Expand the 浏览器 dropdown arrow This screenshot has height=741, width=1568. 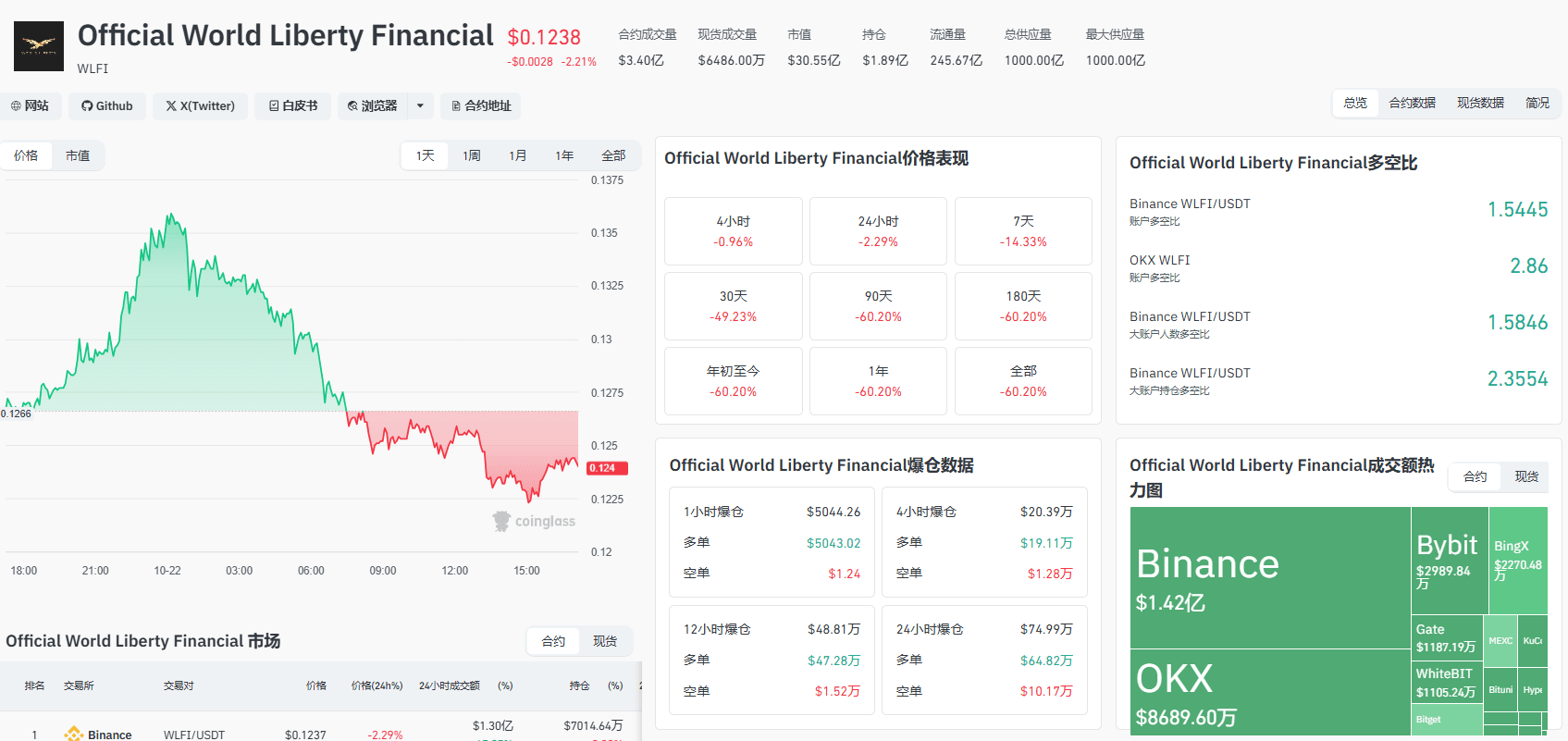pos(420,105)
